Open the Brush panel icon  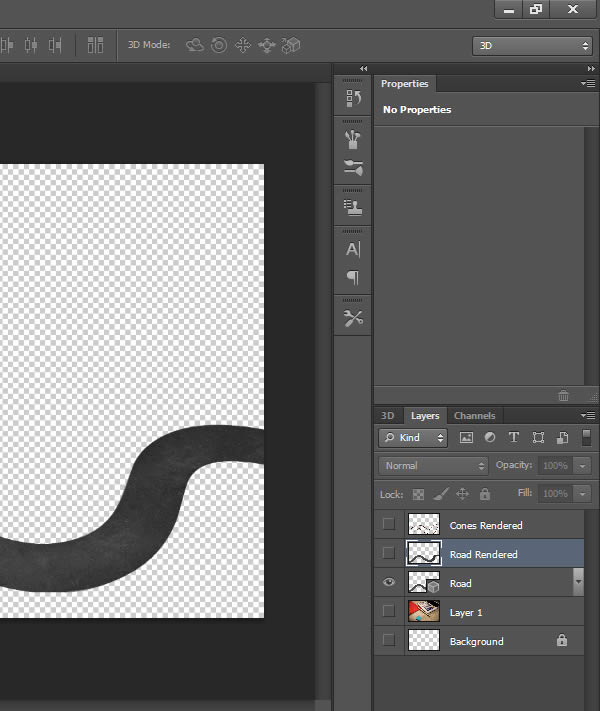(x=353, y=139)
